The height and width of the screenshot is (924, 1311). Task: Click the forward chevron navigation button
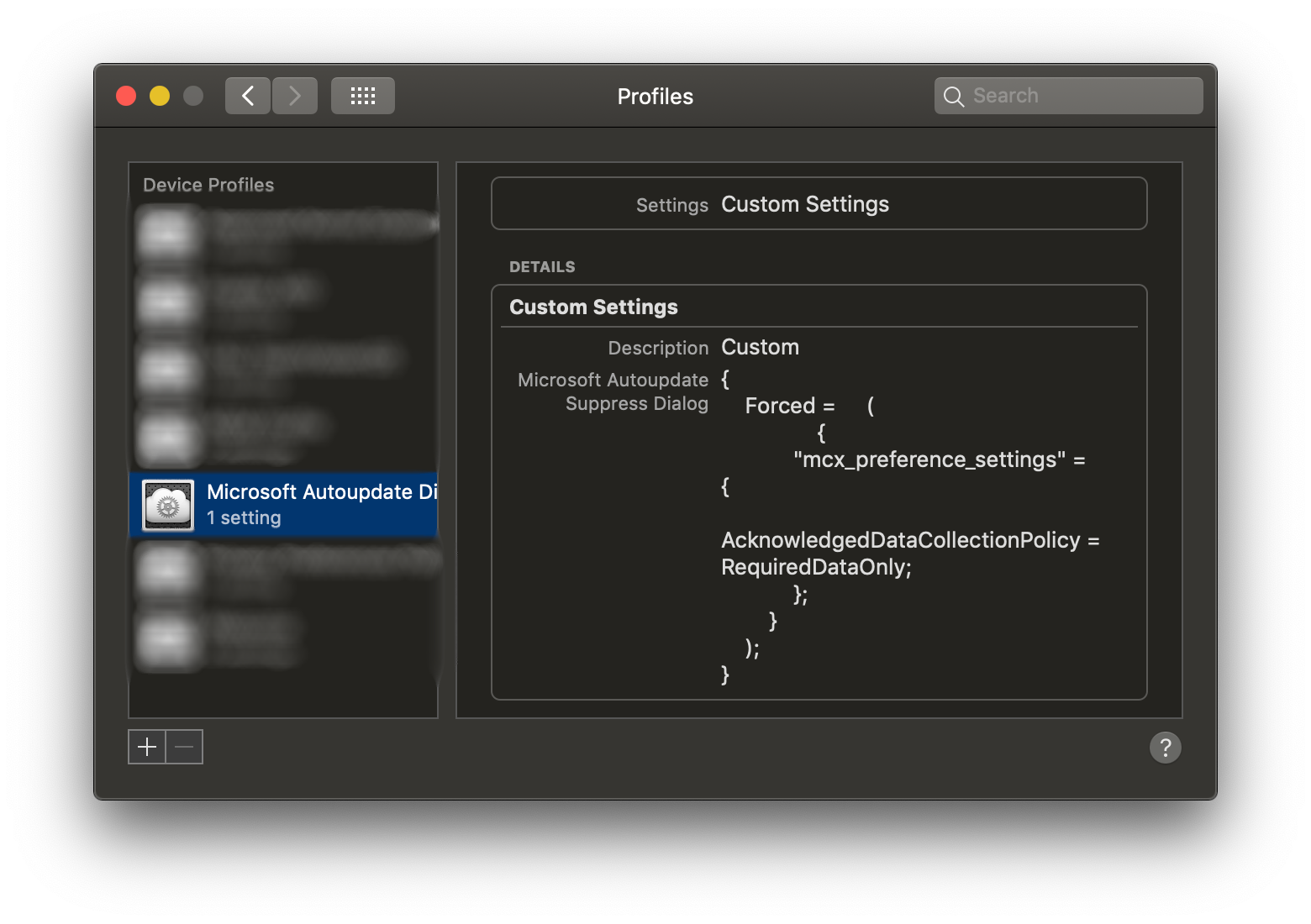click(x=295, y=96)
